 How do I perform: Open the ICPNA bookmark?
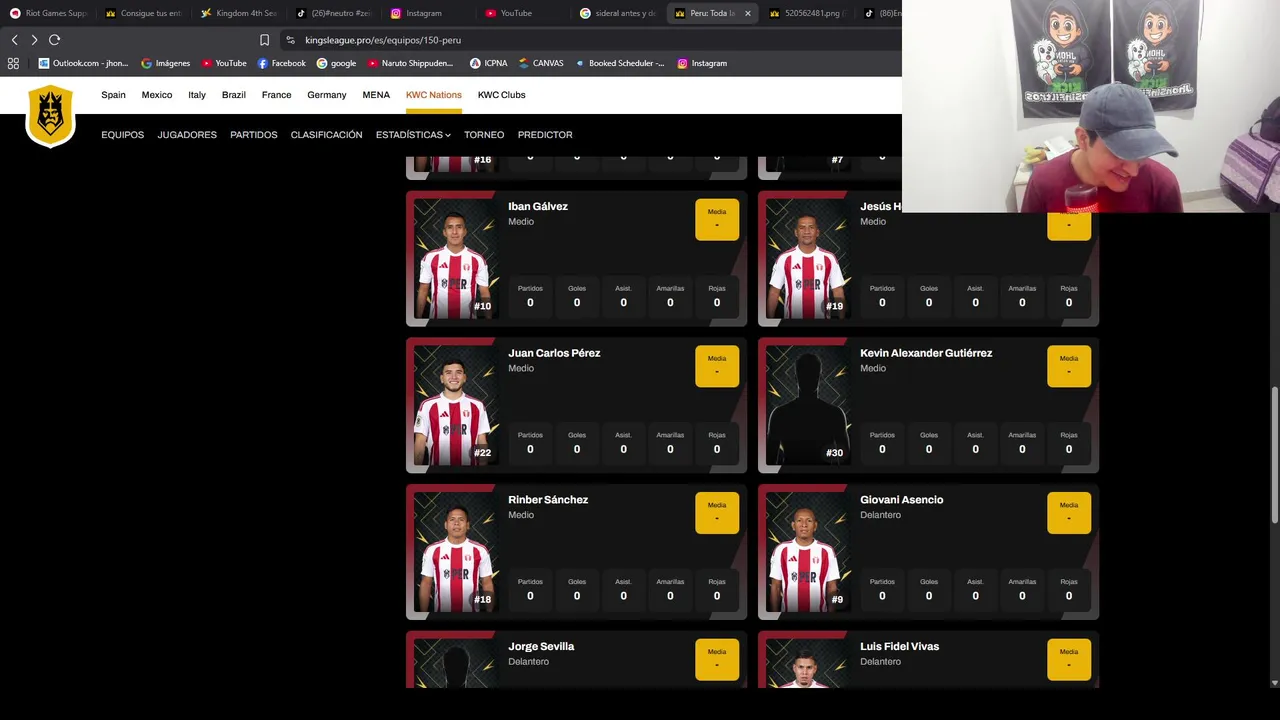pyautogui.click(x=489, y=63)
